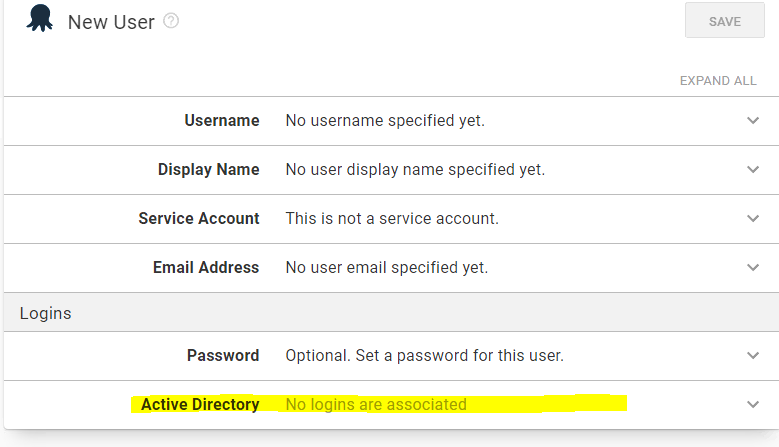Click 'No username specified yet.' text
The image size is (779, 447).
point(385,121)
